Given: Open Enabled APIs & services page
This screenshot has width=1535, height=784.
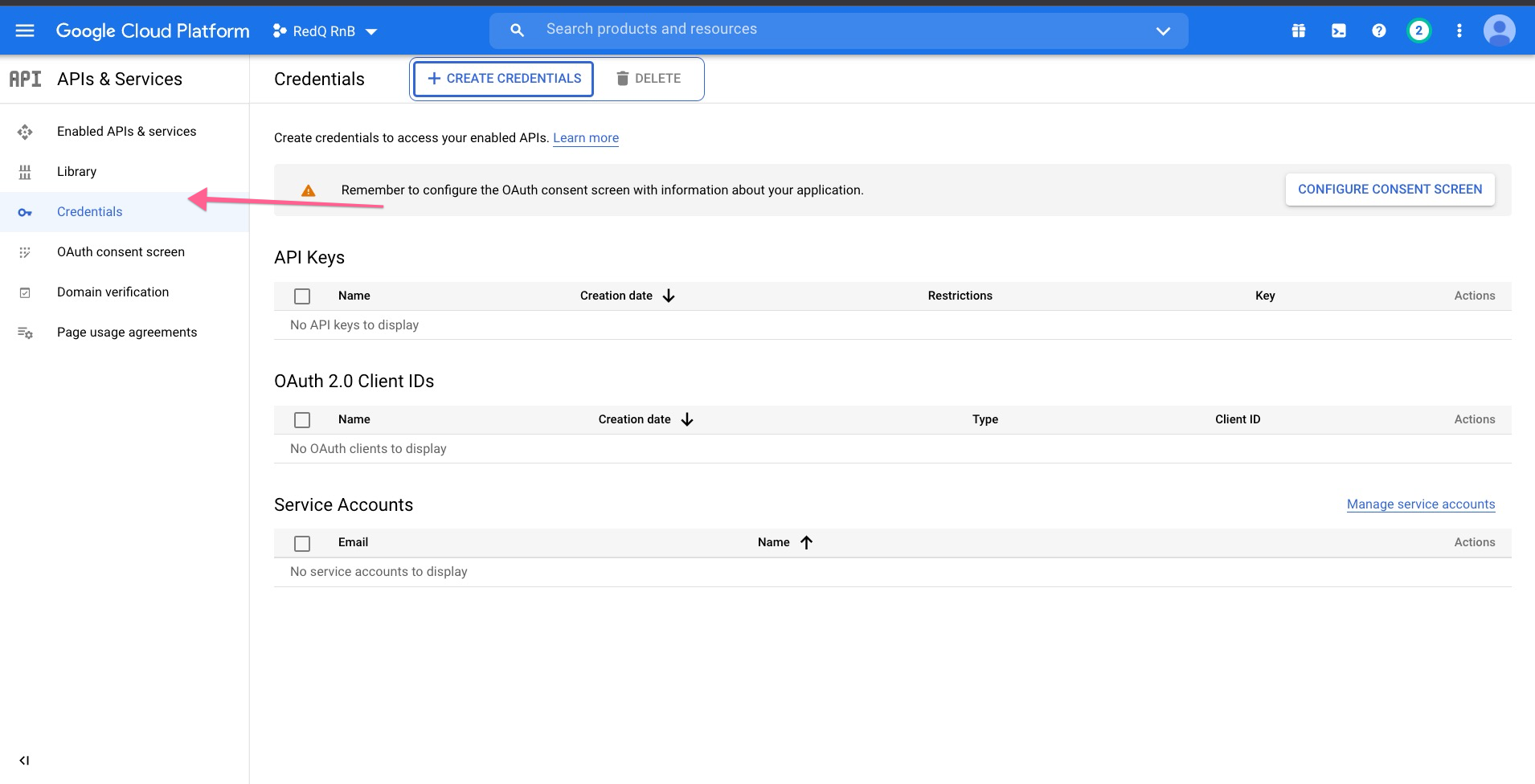Looking at the screenshot, I should coord(126,132).
